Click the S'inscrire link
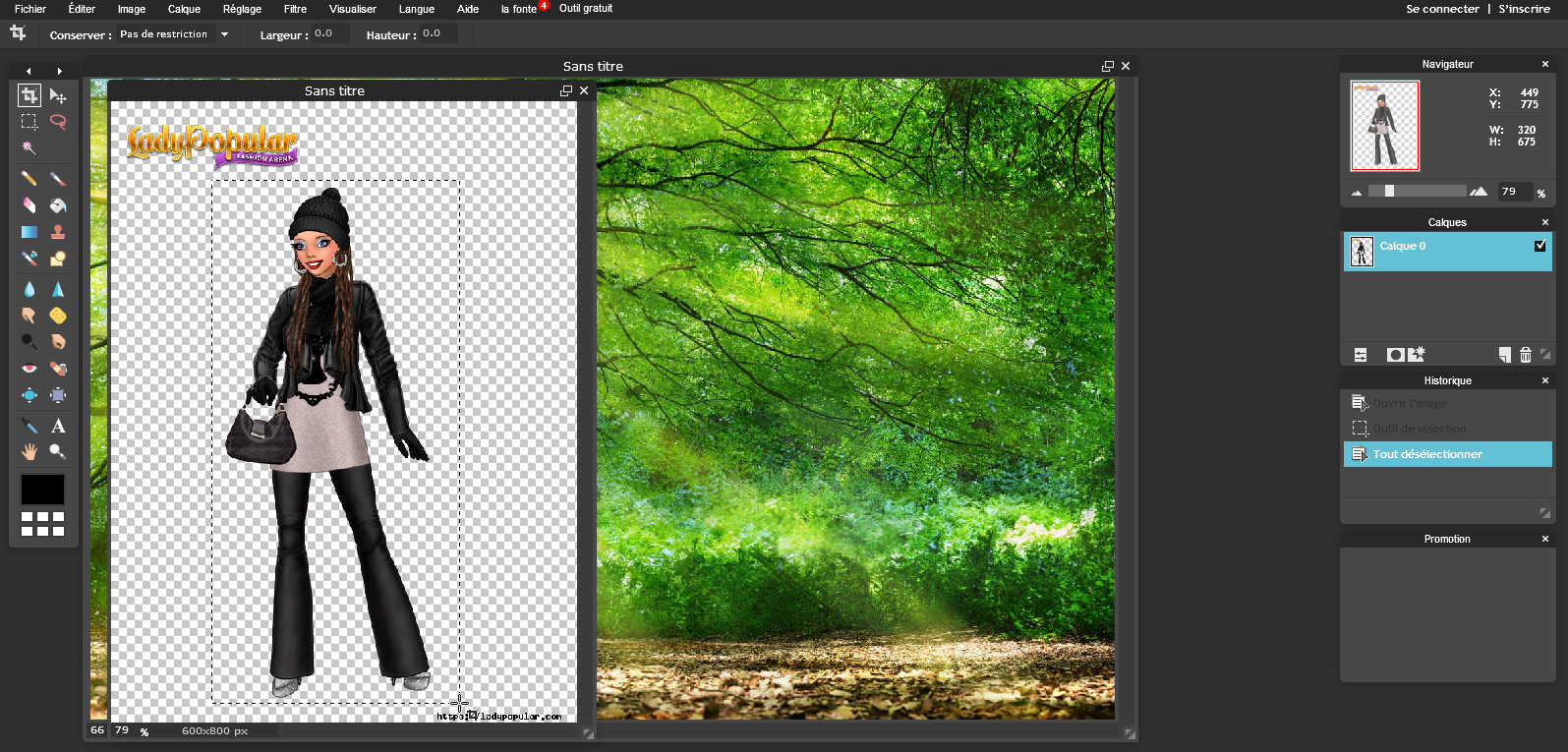Image resolution: width=1568 pixels, height=752 pixels. (1525, 9)
